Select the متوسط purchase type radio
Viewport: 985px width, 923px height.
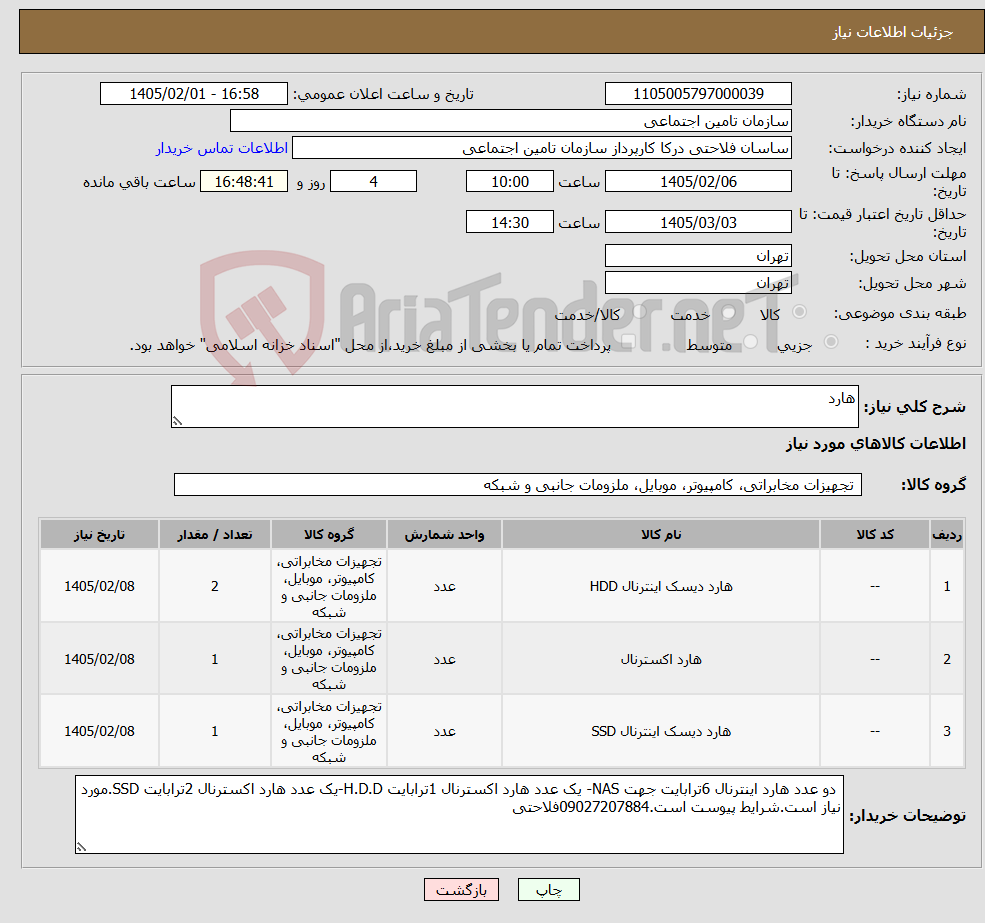point(750,342)
